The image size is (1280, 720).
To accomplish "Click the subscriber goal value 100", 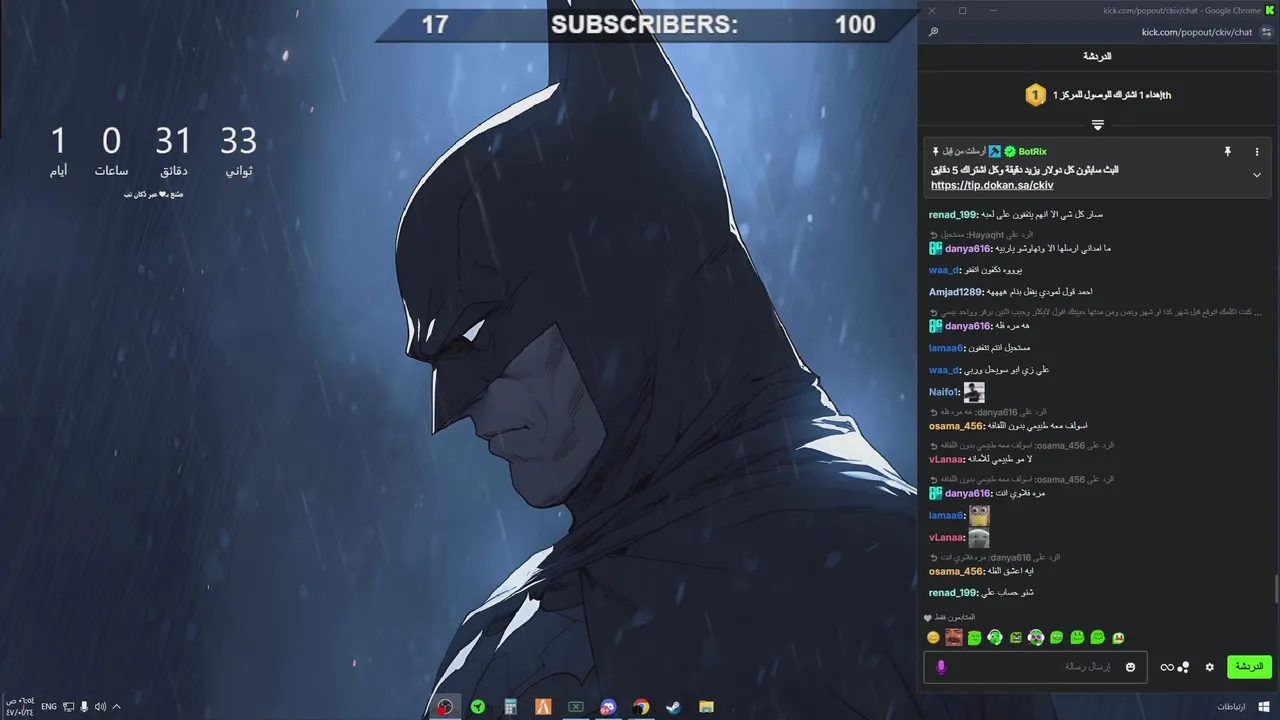I will pos(855,25).
